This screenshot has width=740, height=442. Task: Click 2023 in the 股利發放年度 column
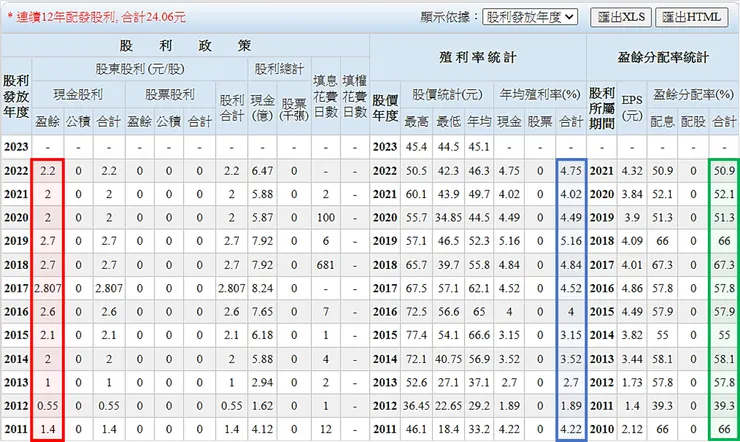coord(17,147)
